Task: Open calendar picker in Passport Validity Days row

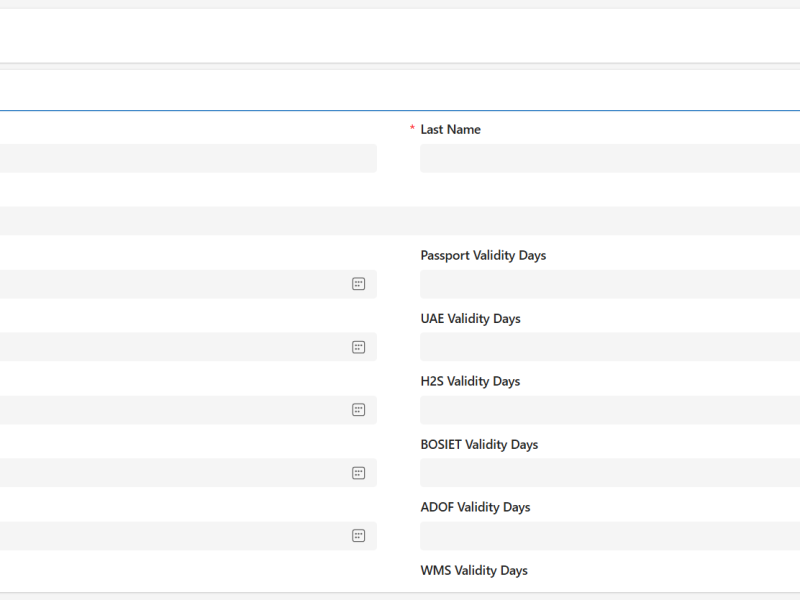Action: (359, 284)
